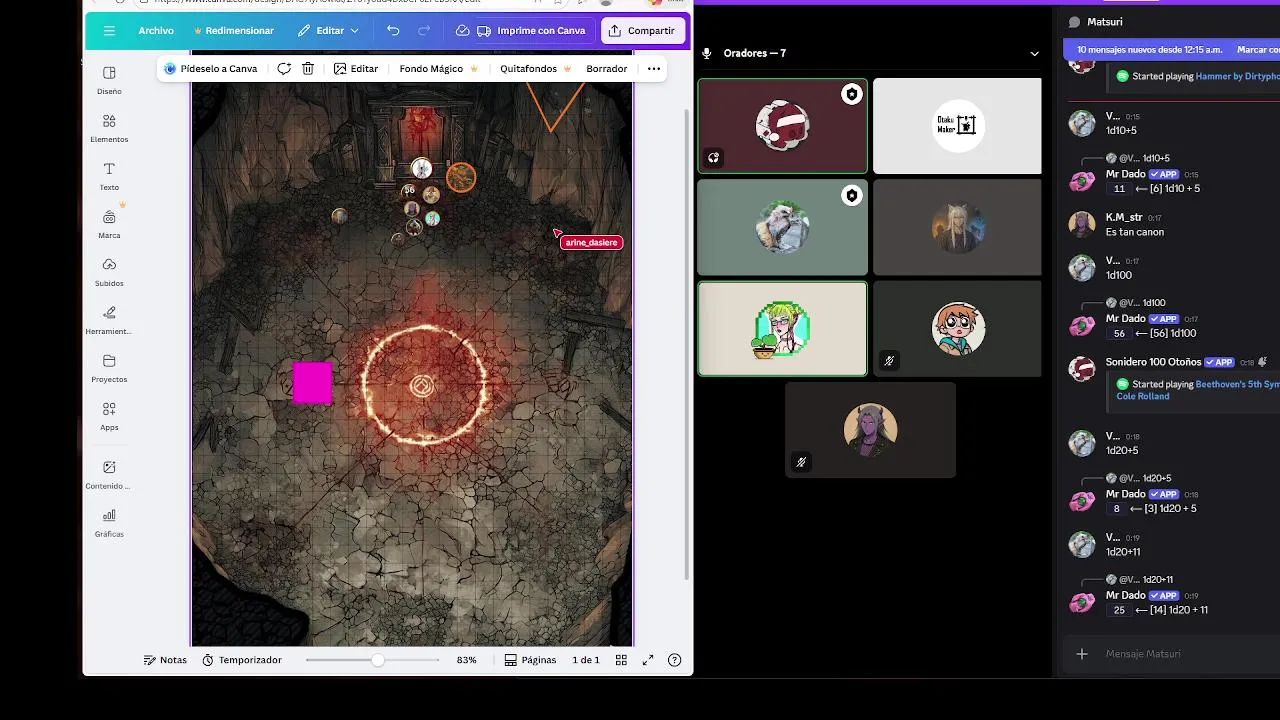The image size is (1280, 720).
Task: Select the magenta square on the map
Action: coord(312,383)
